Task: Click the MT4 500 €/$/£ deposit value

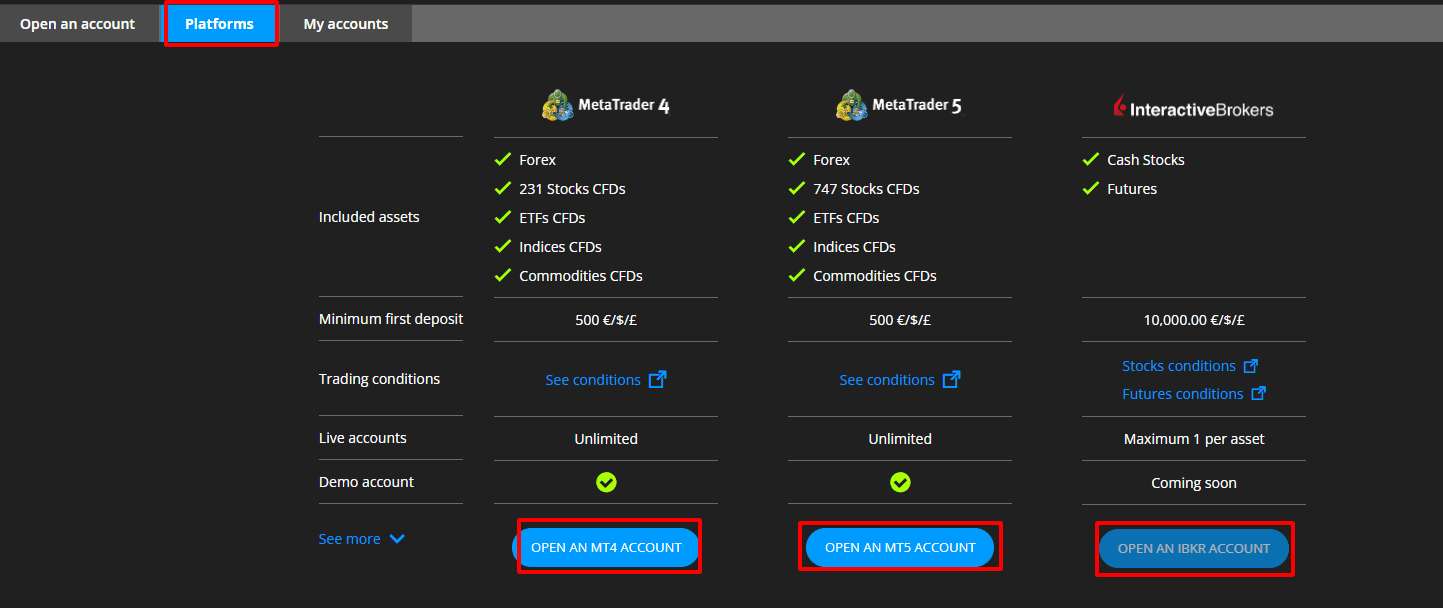Action: (606, 320)
